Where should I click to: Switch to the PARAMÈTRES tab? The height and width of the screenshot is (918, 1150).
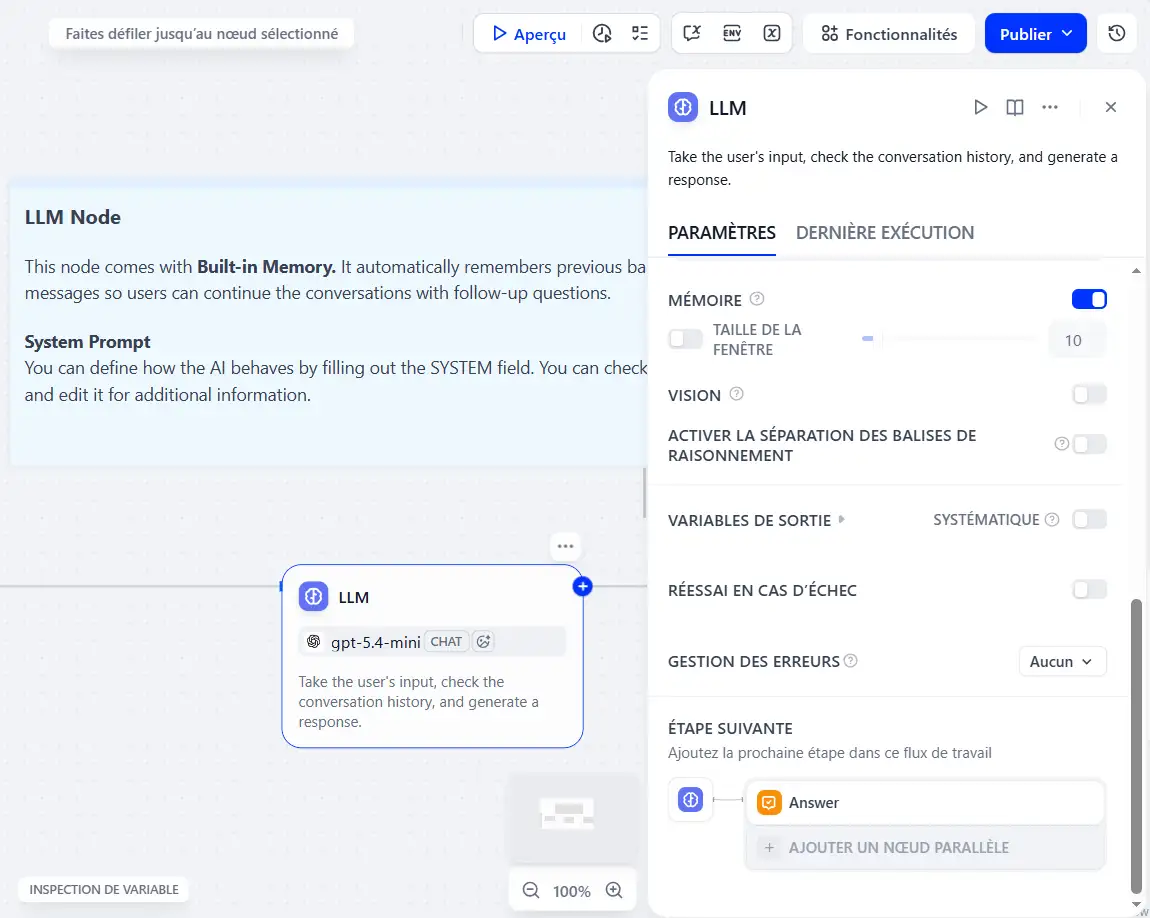click(x=722, y=233)
